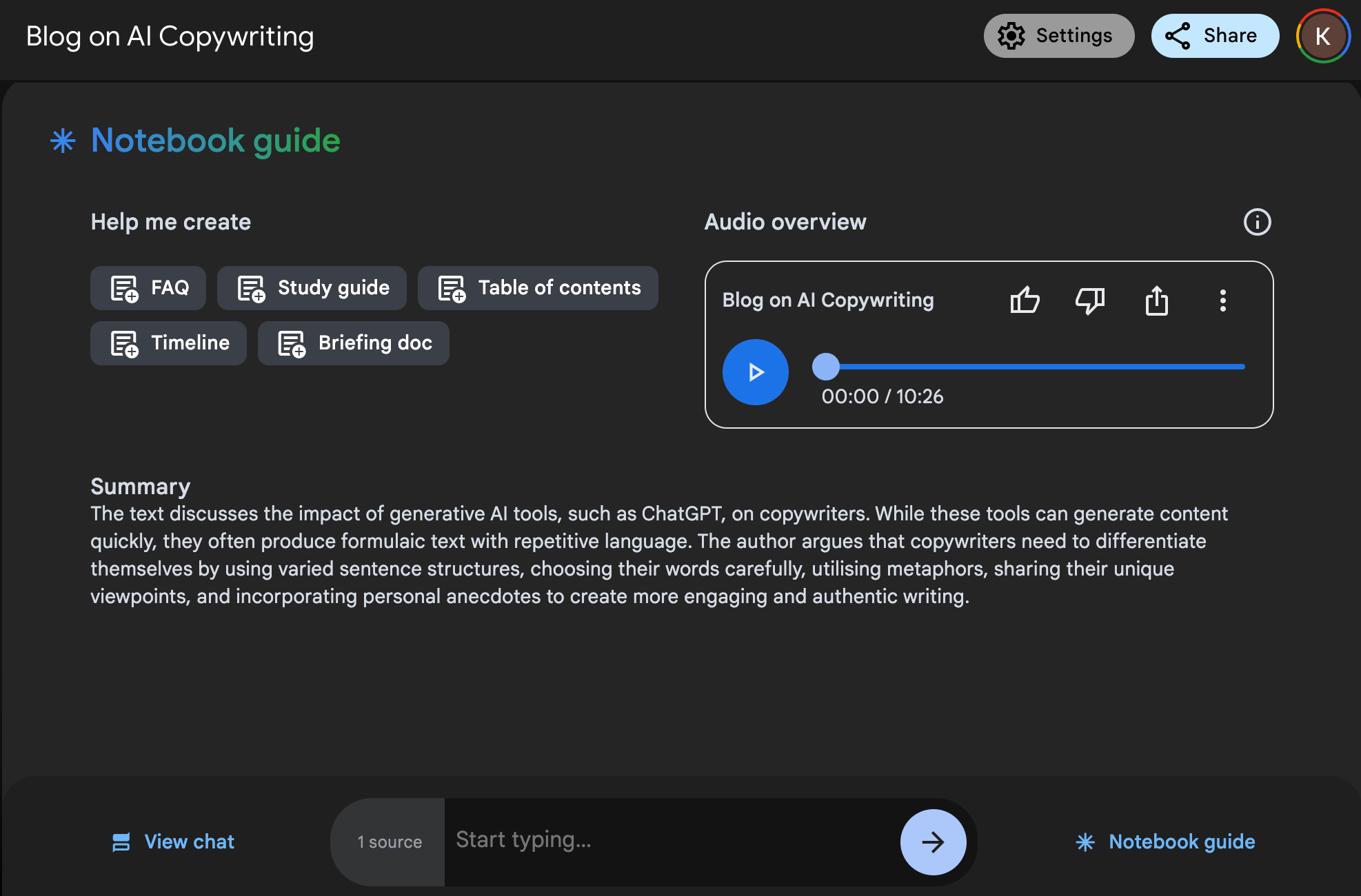
Task: Click the Share button
Action: [1215, 36]
